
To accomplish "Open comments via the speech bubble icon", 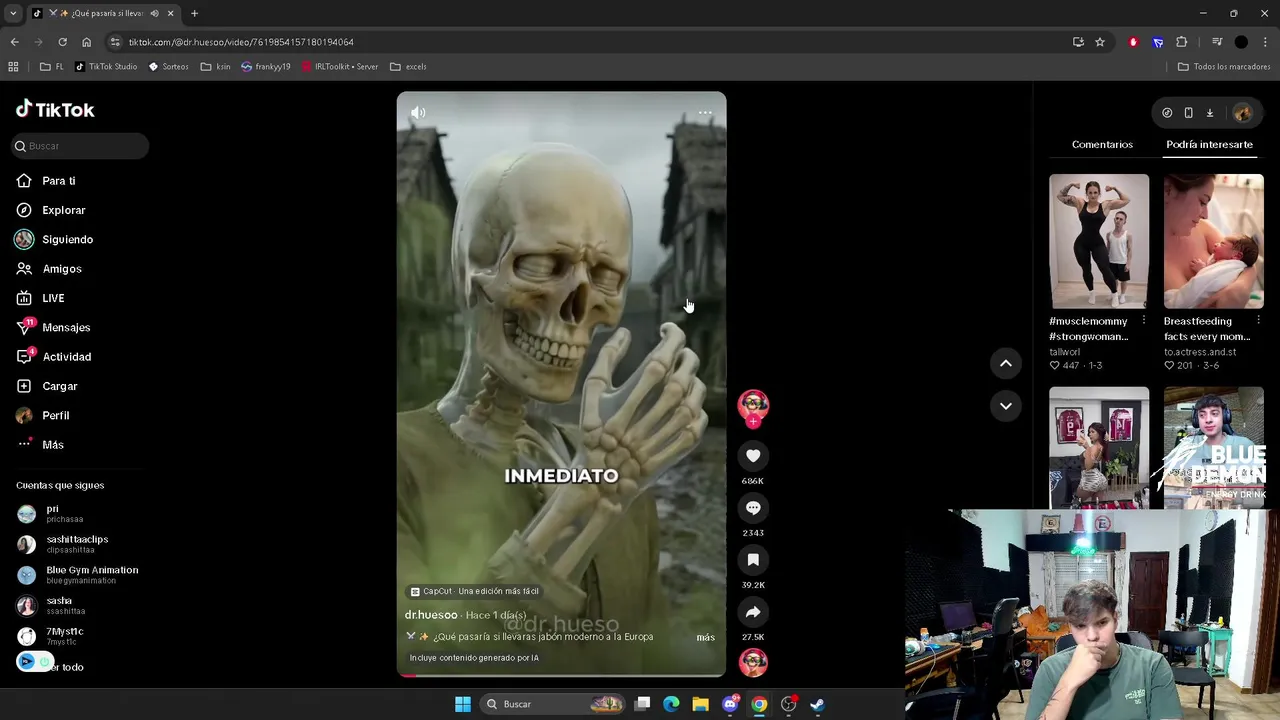I will [753, 508].
